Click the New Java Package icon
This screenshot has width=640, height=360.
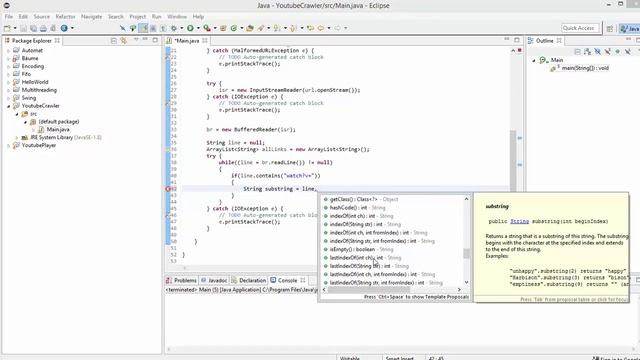[223, 28]
